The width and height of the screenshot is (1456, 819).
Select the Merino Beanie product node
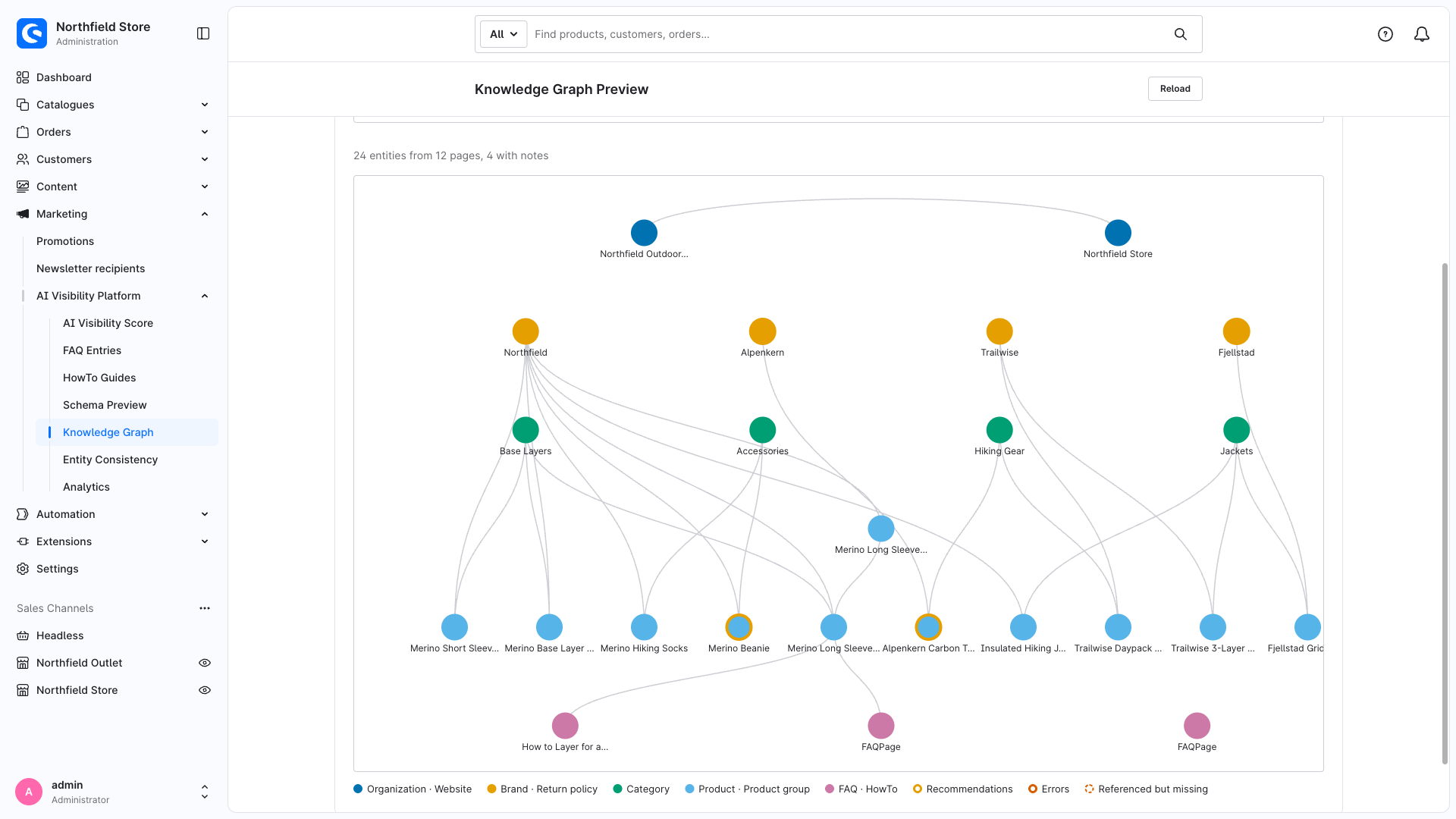739,627
